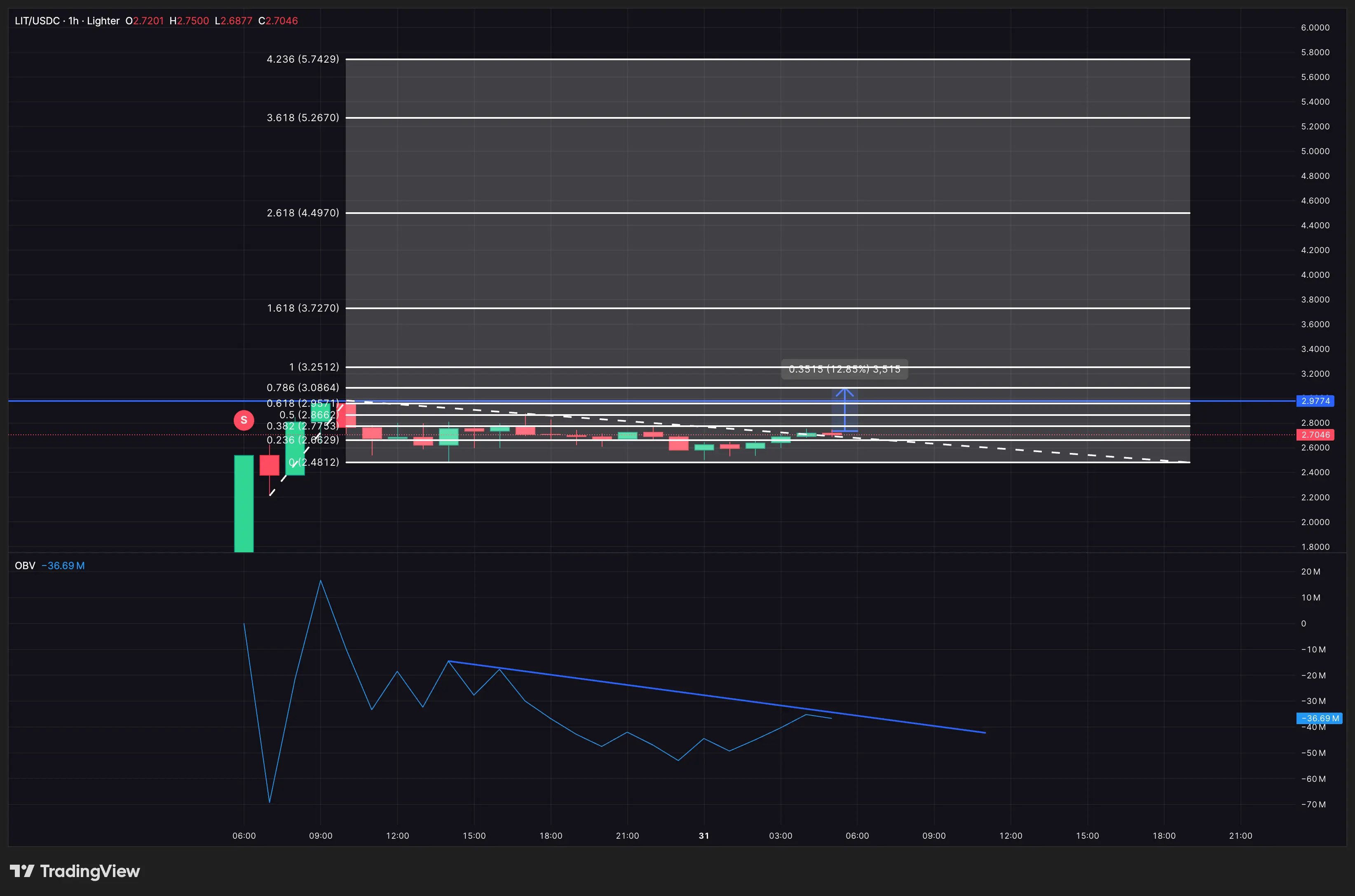Click the 1 (3.2512) Fibonacci level label
1355x896 pixels.
[314, 367]
